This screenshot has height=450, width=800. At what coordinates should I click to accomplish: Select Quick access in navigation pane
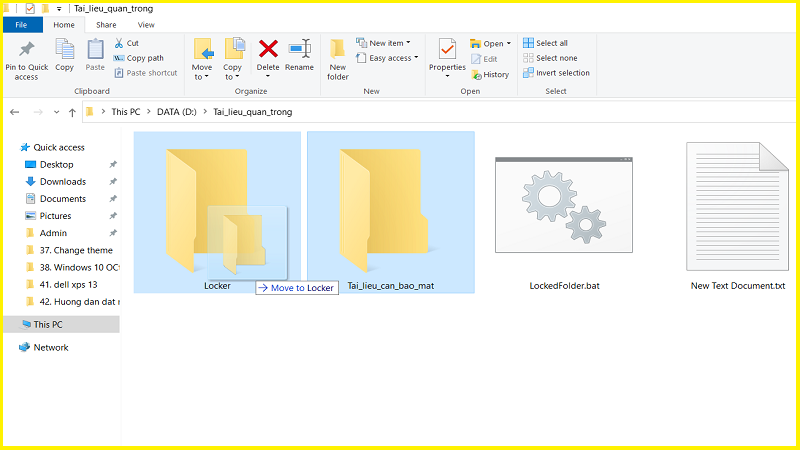[x=59, y=147]
